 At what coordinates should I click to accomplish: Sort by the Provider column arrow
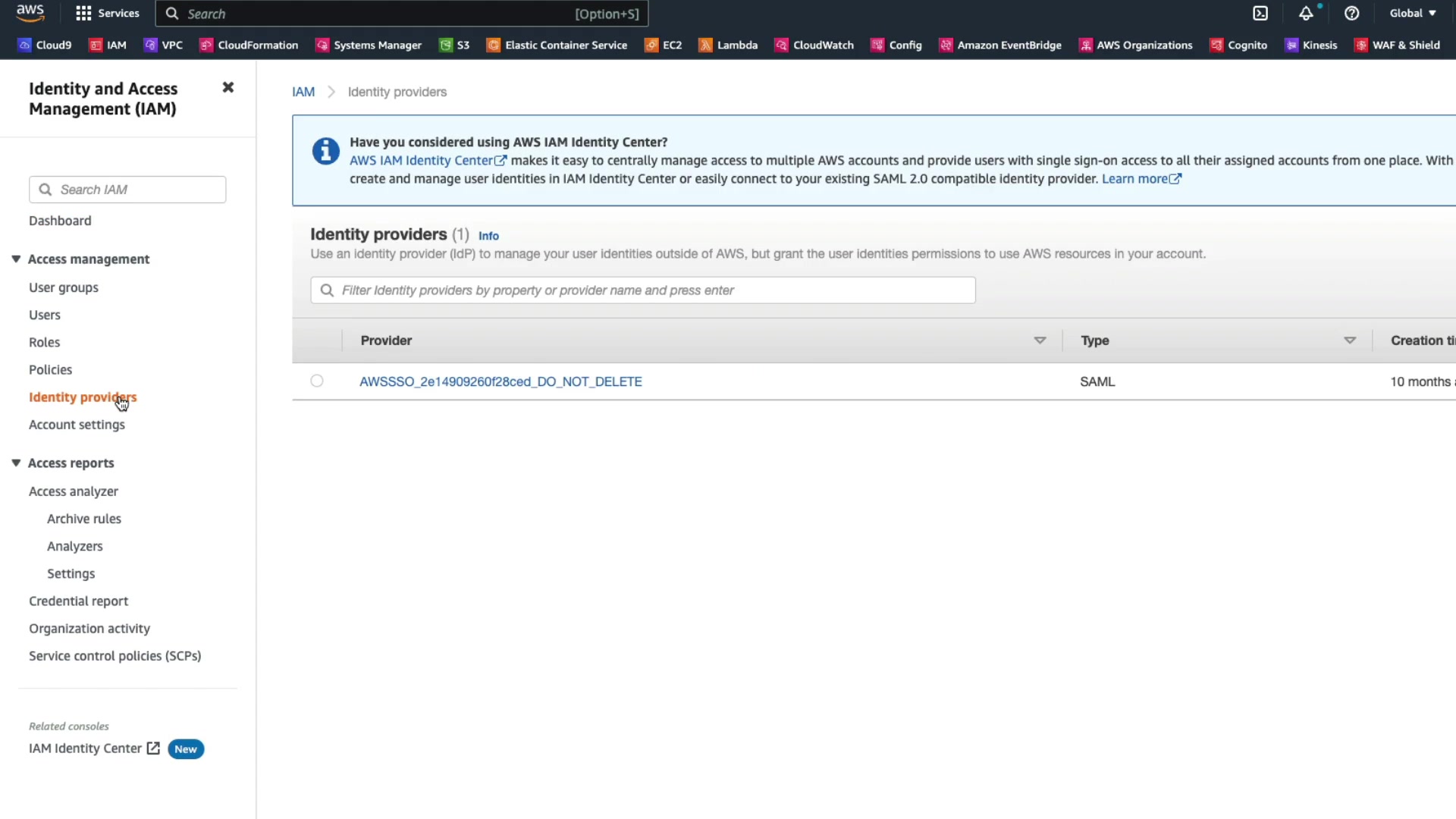[1040, 340]
